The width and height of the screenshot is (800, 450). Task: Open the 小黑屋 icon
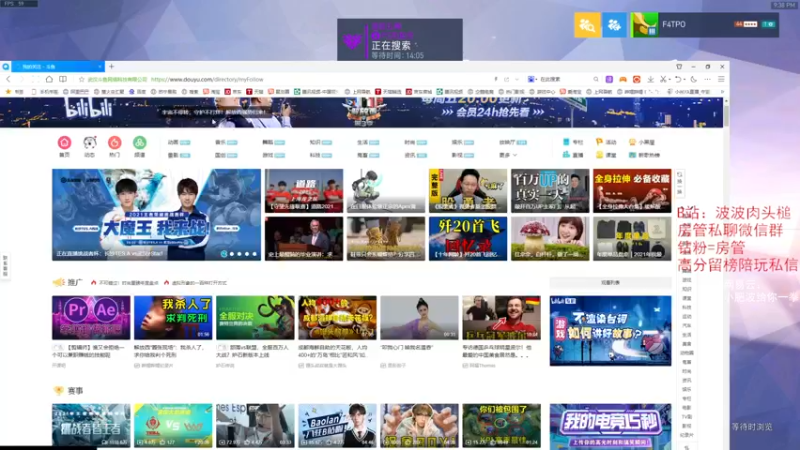[632, 142]
